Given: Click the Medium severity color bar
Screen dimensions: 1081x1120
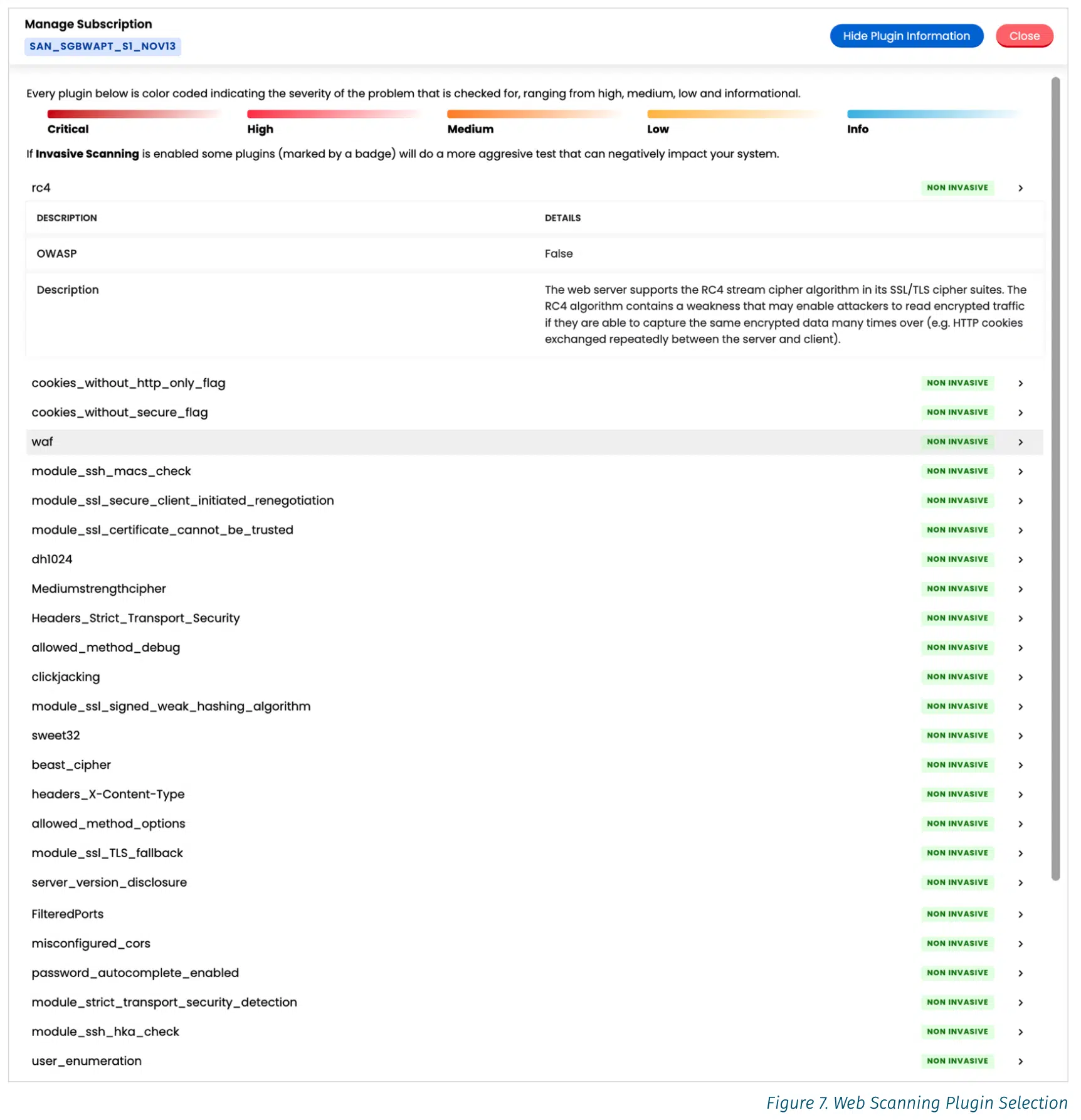Looking at the screenshot, I should (x=534, y=114).
